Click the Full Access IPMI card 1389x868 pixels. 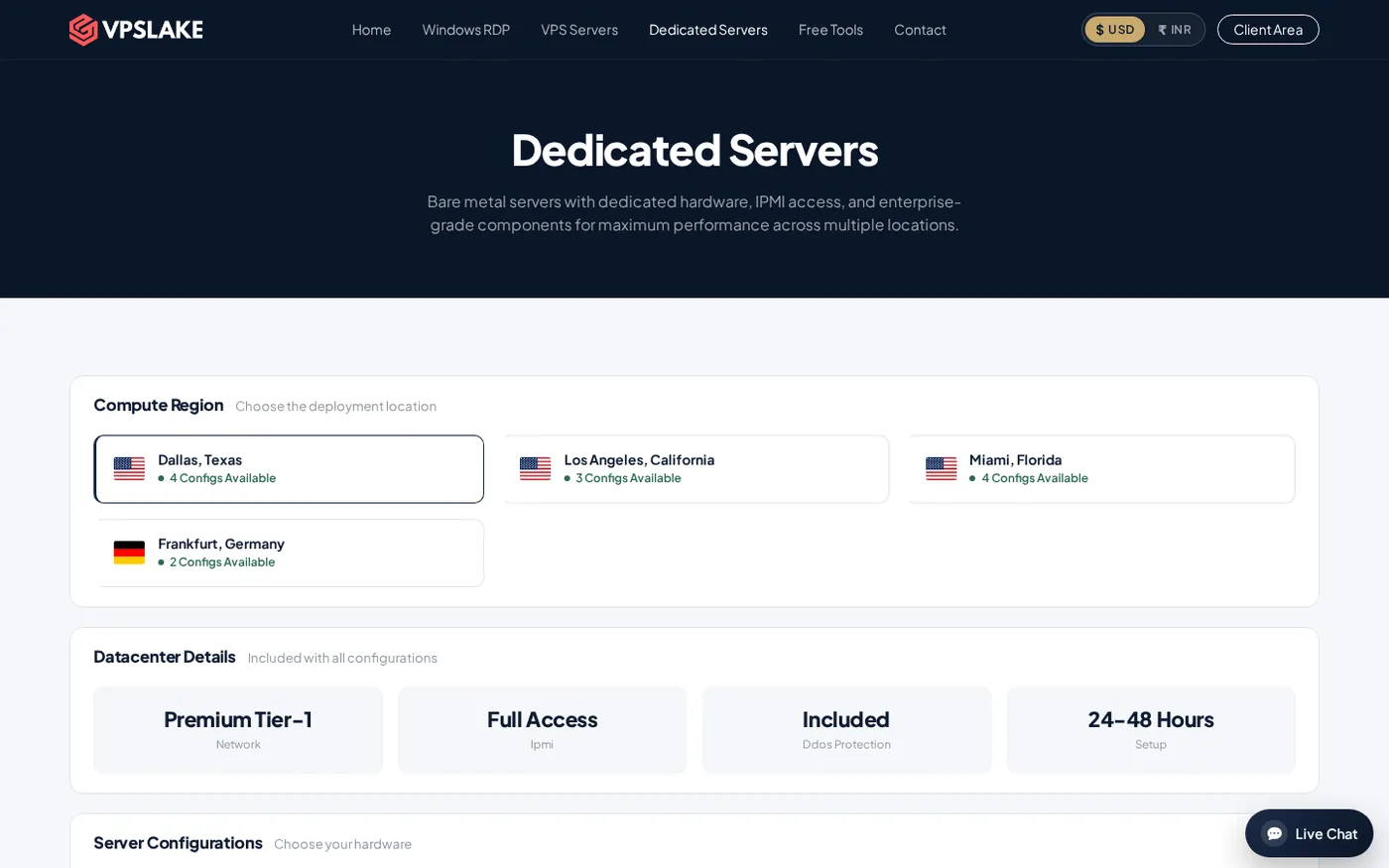(x=542, y=730)
